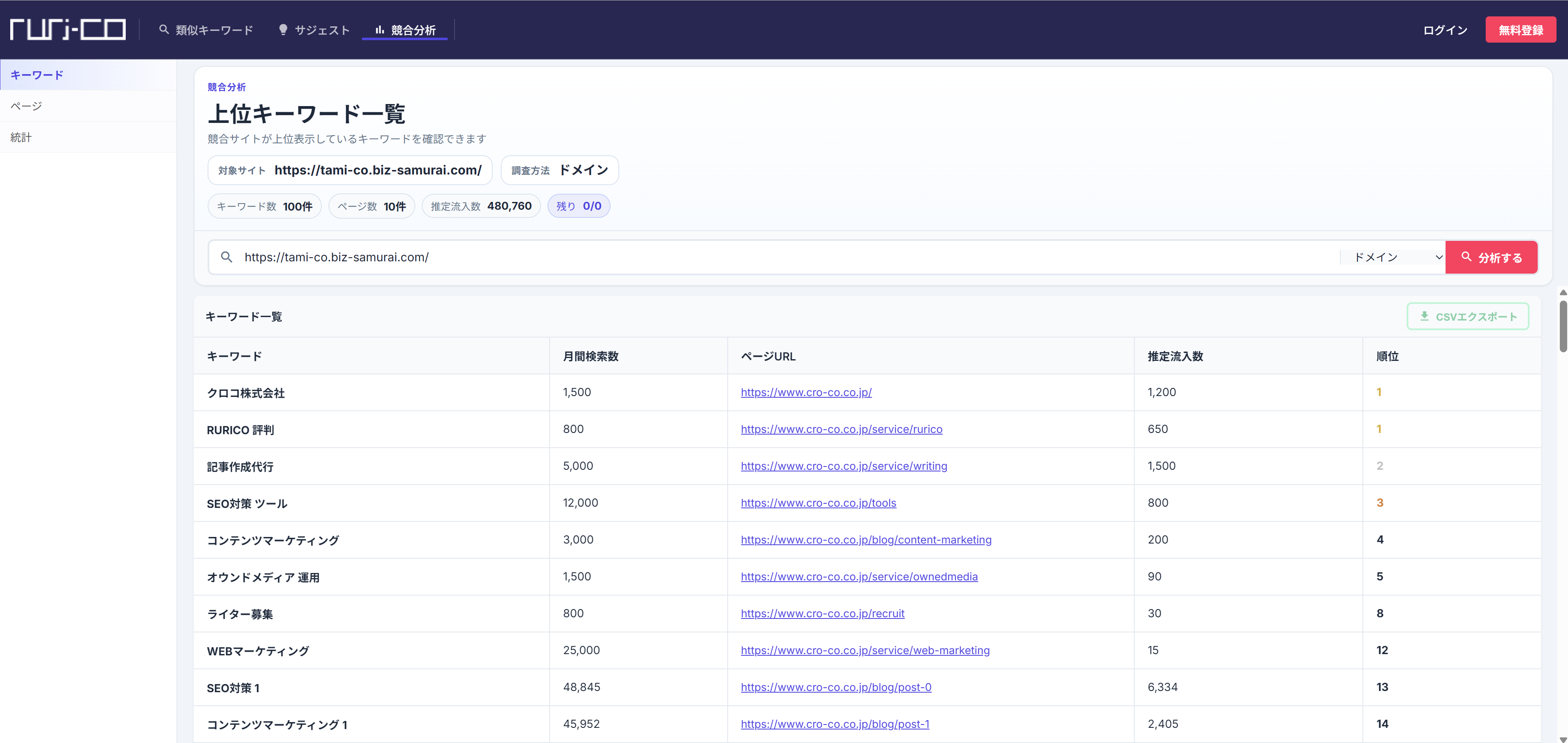The width and height of the screenshot is (1568, 743).
Task: Click the 無料登録 button
Action: click(x=1520, y=30)
